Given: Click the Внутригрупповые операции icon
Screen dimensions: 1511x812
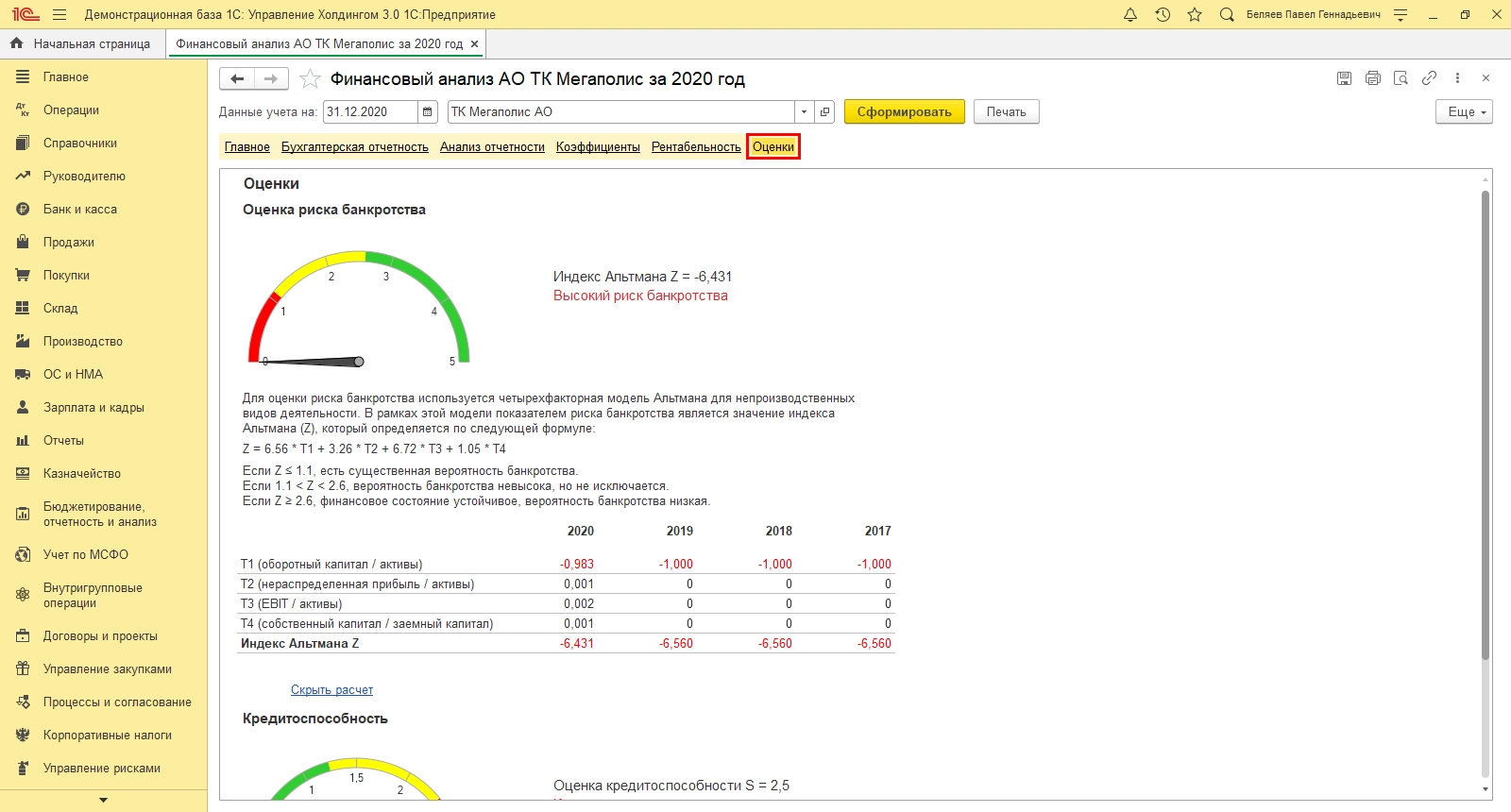Looking at the screenshot, I should click(x=23, y=596).
